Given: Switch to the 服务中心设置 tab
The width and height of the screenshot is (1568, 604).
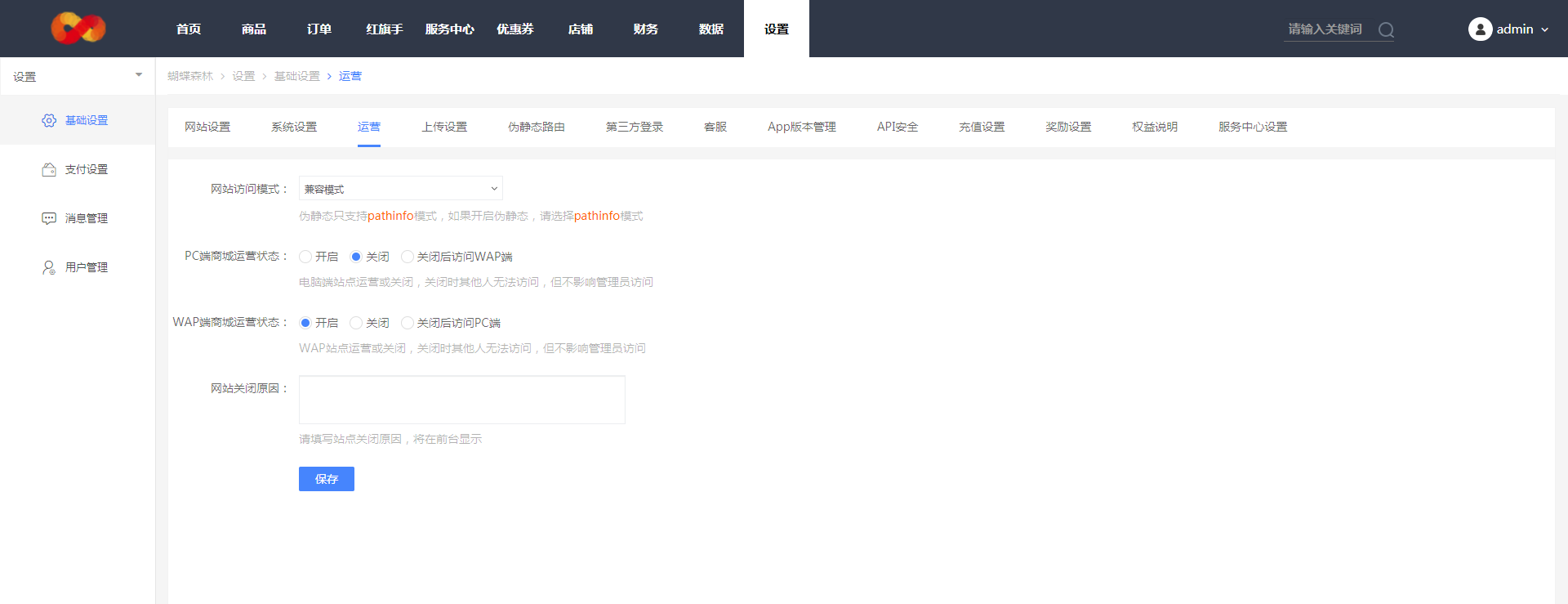Looking at the screenshot, I should point(1253,127).
